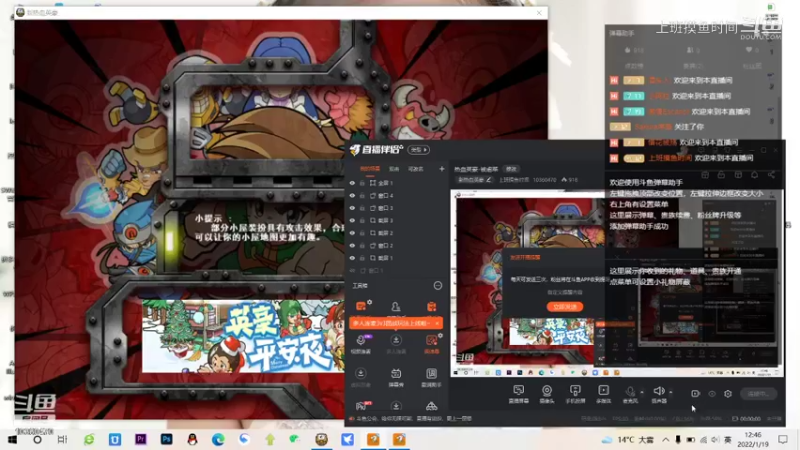
Task: Open Windows Start menu
Action: [12, 439]
